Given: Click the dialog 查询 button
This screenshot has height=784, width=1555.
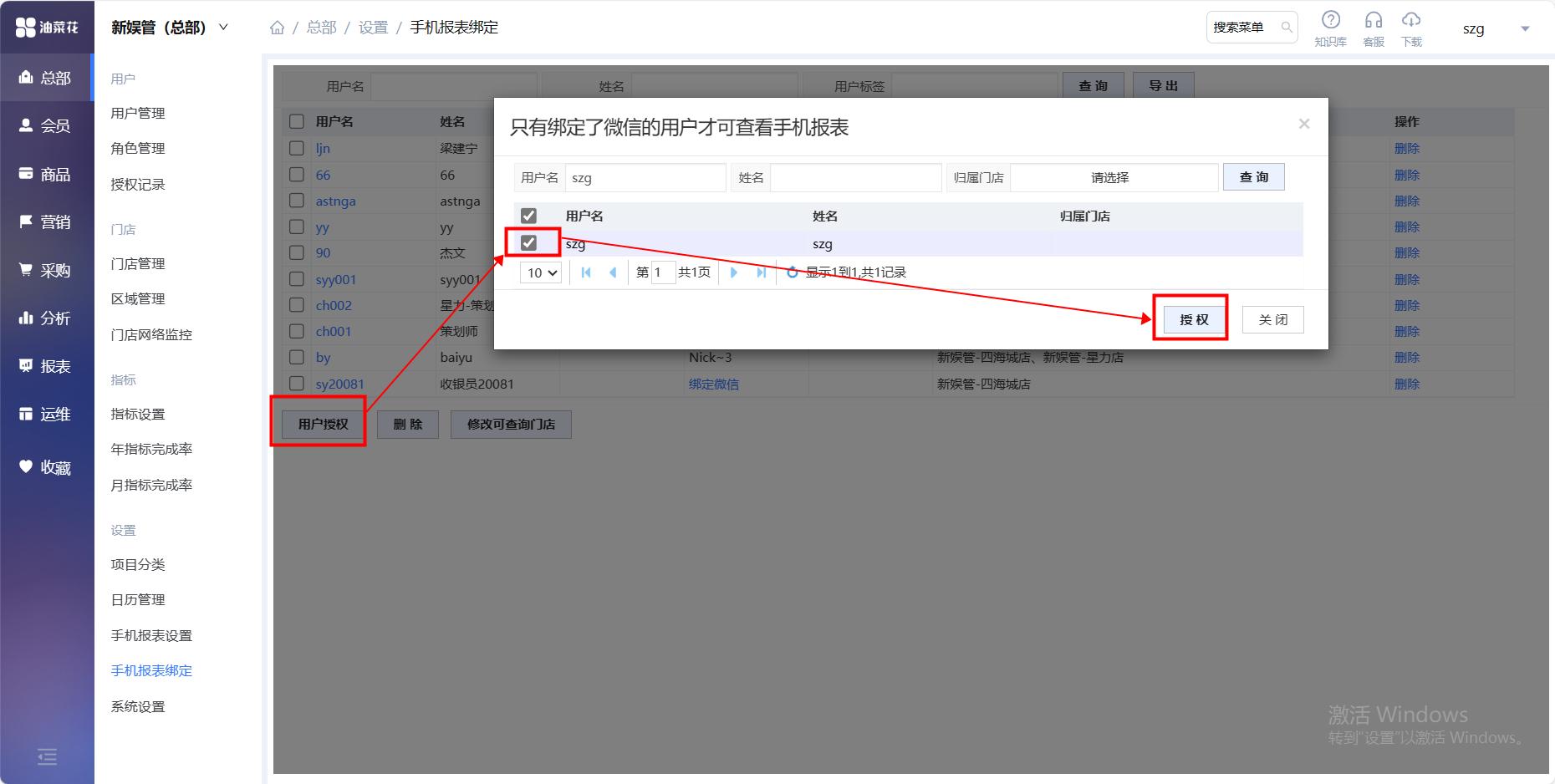Looking at the screenshot, I should click(x=1253, y=177).
